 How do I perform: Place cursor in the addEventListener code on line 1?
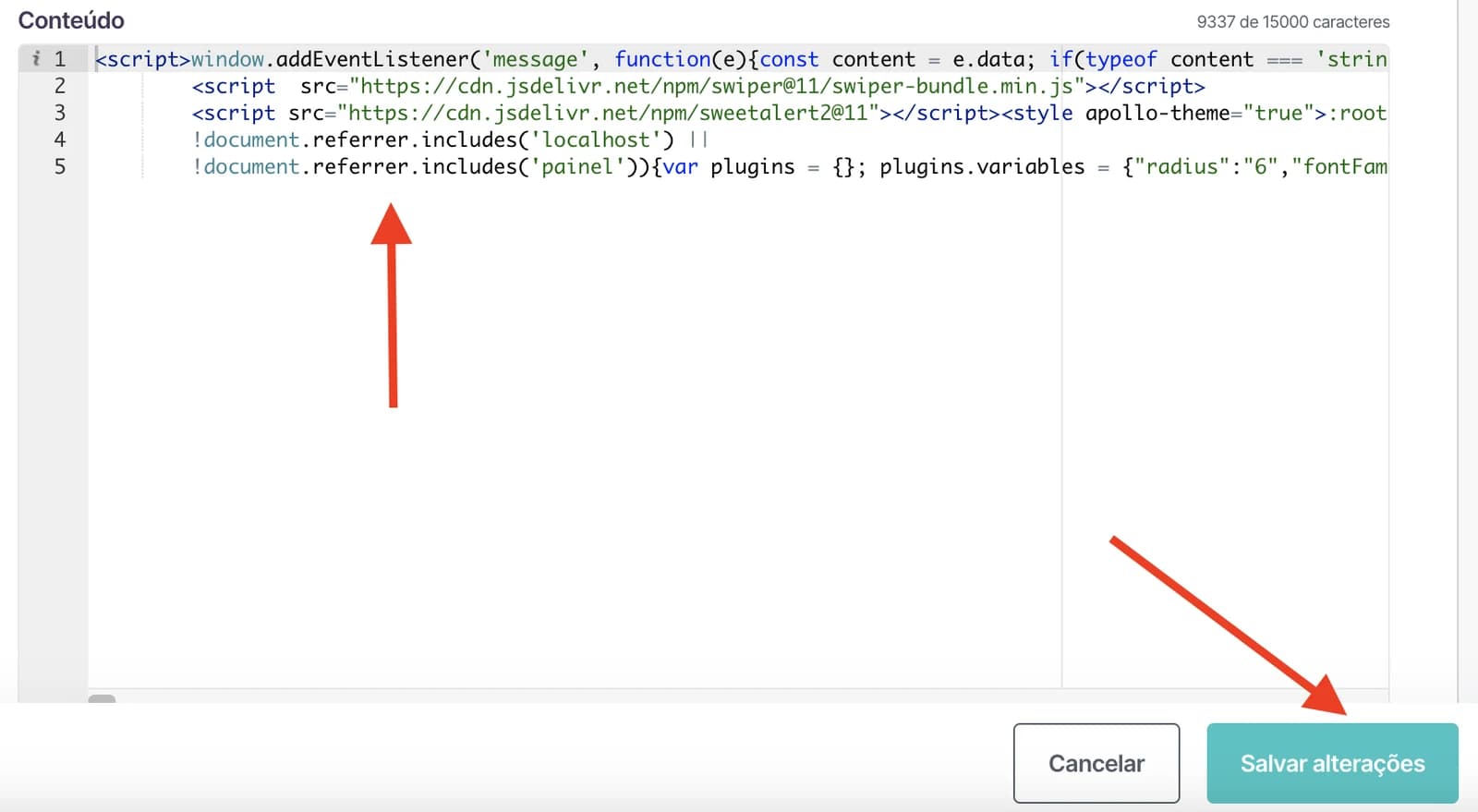coord(372,59)
